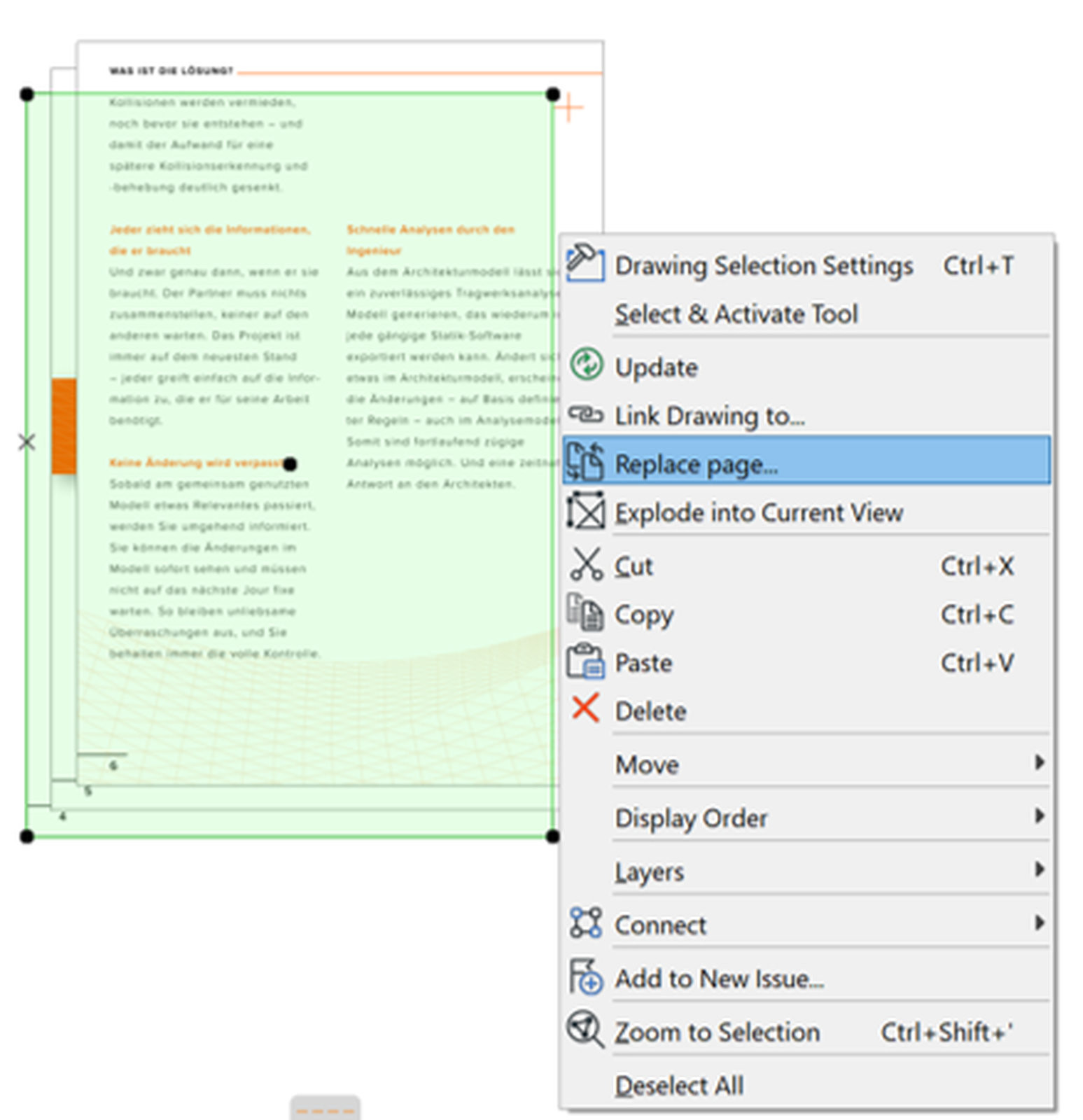Click the Connect nodes icon
Image resolution: width=1083 pixels, height=1120 pixels.
[x=585, y=923]
